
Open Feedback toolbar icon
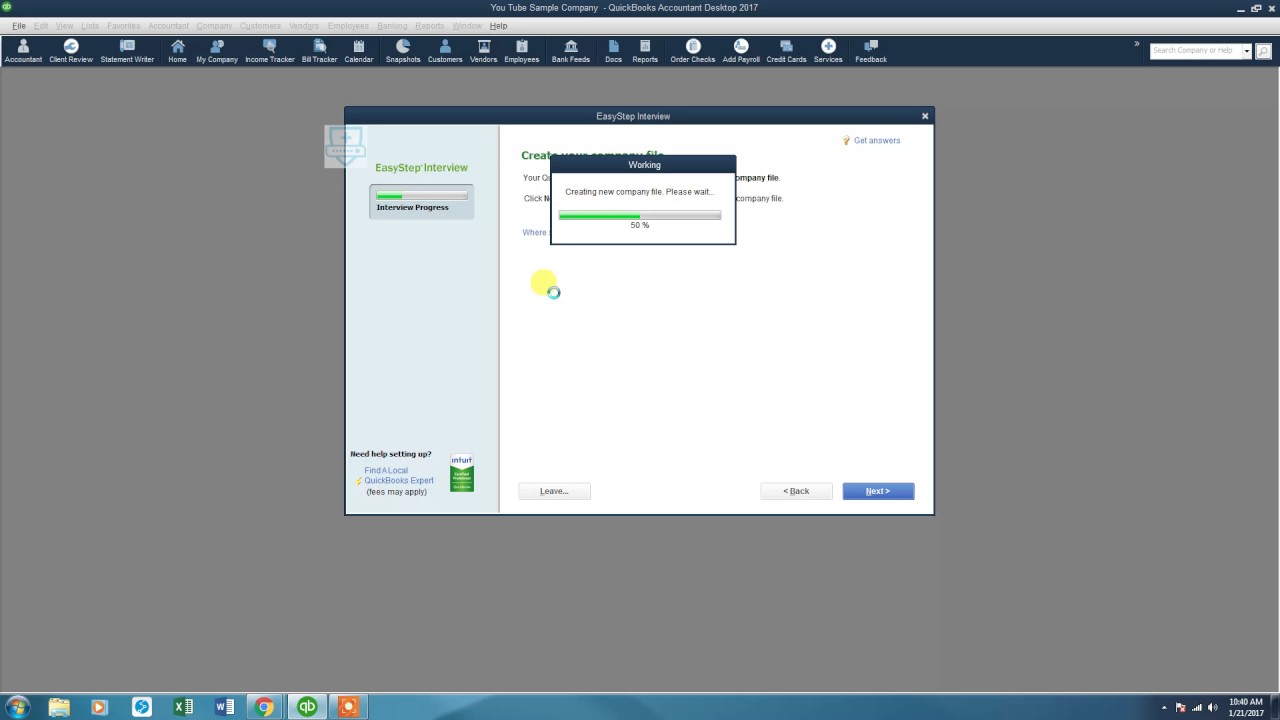tap(871, 51)
